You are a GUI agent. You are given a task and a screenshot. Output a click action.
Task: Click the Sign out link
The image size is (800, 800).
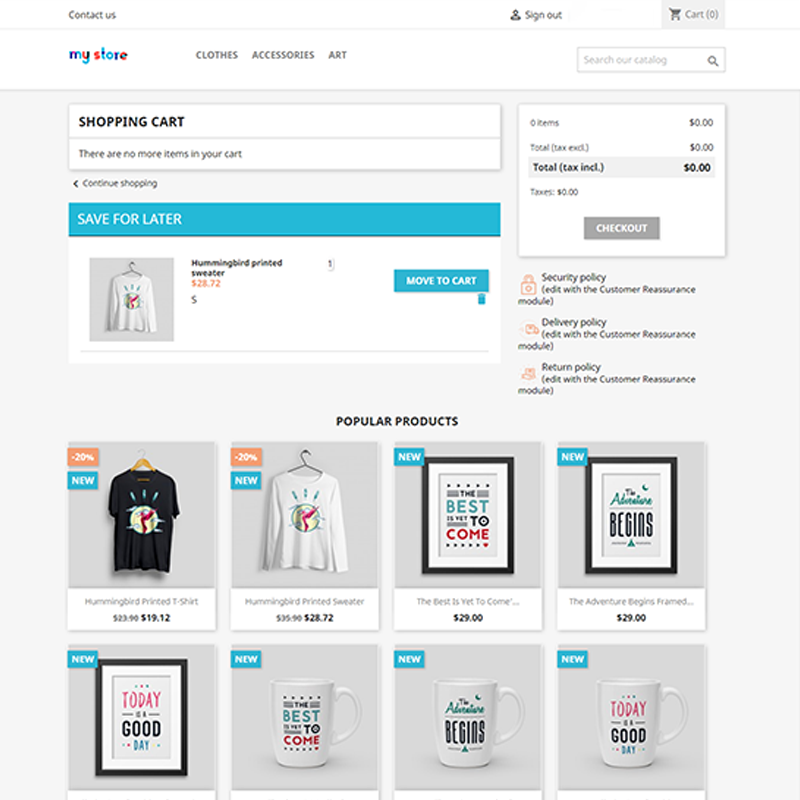(543, 15)
